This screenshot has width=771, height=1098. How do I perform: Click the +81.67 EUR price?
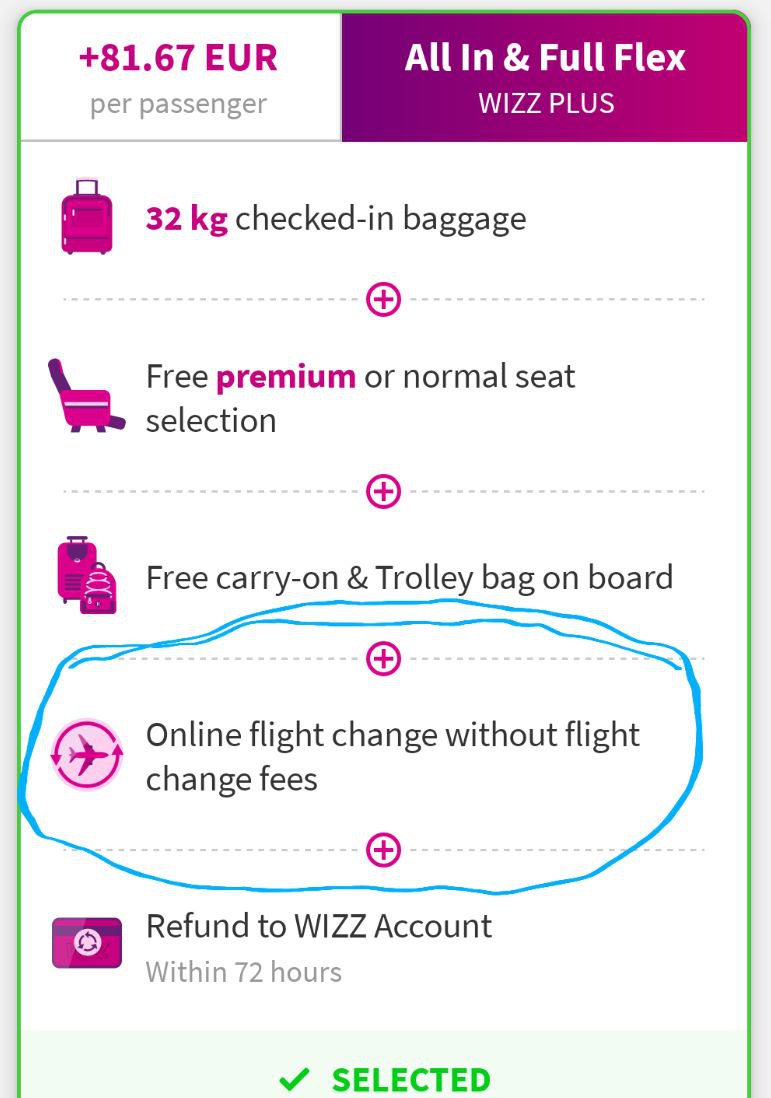click(x=179, y=58)
